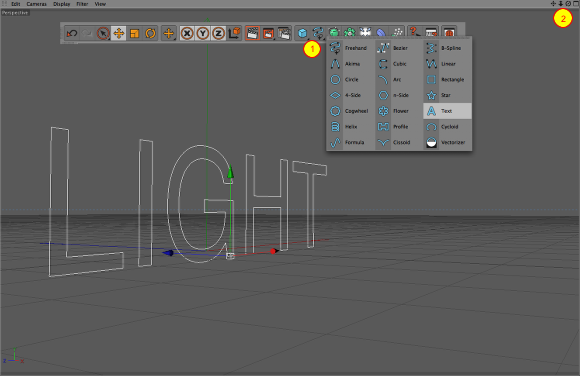Pick the Akima spline type
The height and width of the screenshot is (376, 580).
(x=350, y=64)
